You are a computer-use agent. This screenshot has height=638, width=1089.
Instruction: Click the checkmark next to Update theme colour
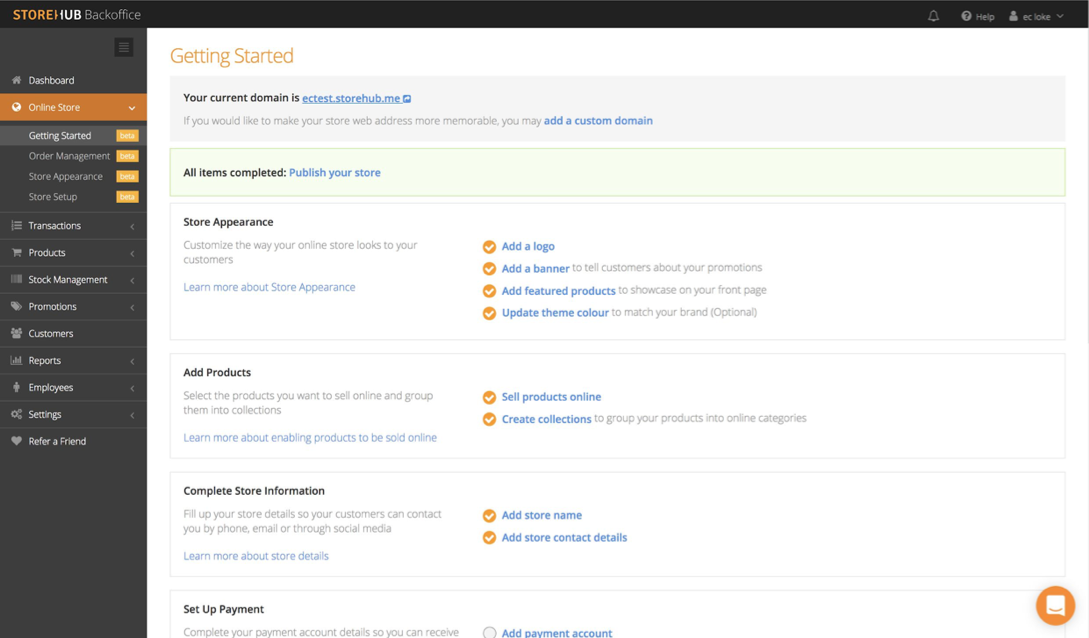tap(489, 313)
